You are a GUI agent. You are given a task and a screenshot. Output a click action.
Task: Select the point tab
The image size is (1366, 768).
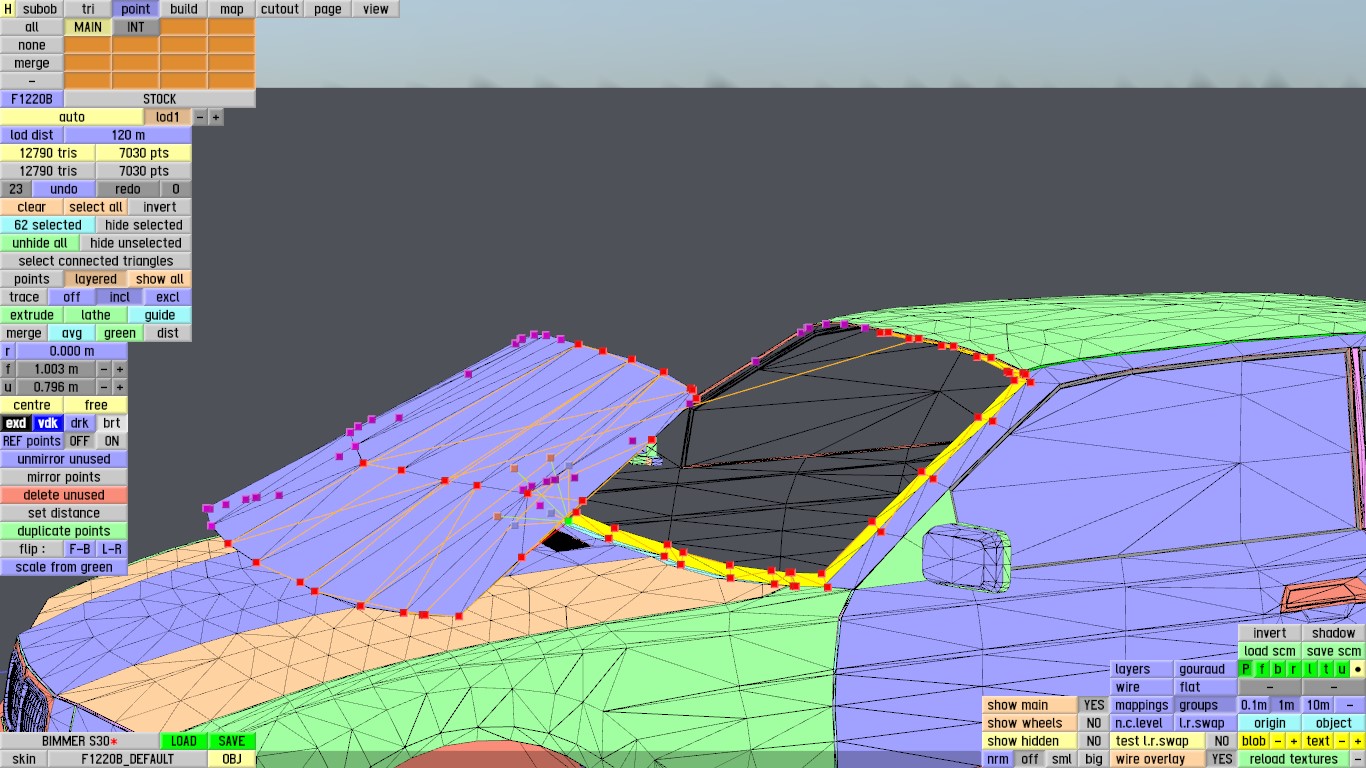(x=136, y=9)
